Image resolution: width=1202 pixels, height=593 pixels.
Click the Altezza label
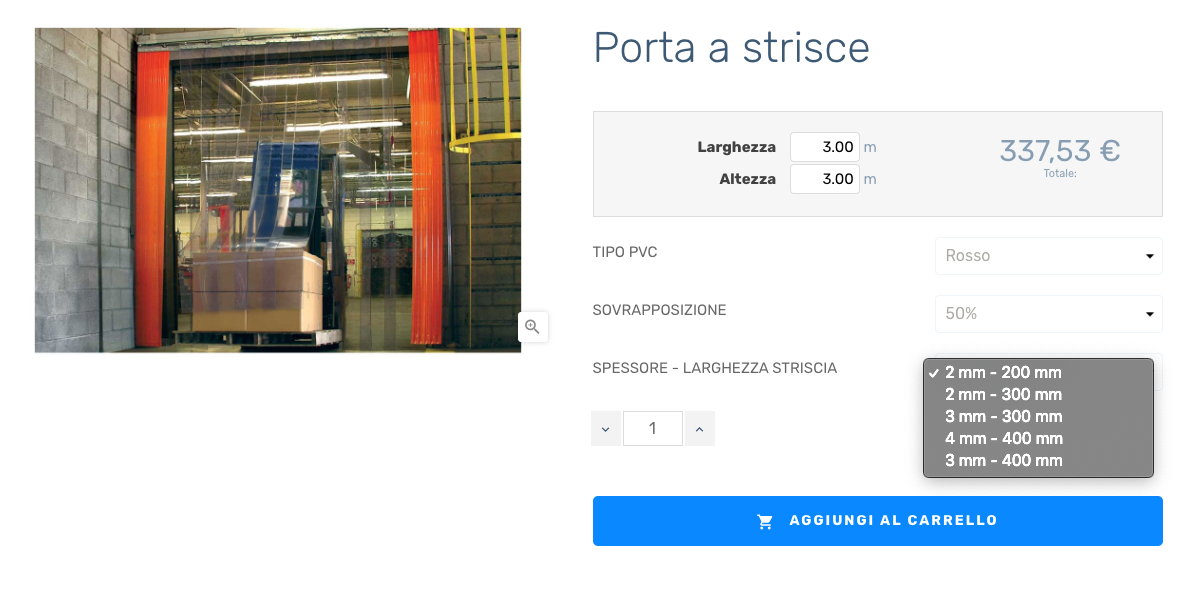(x=748, y=179)
